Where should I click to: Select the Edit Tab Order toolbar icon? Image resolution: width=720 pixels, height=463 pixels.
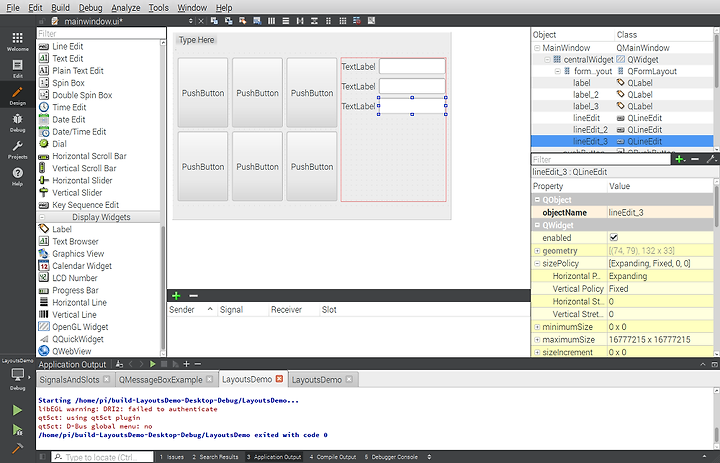pos(257,21)
